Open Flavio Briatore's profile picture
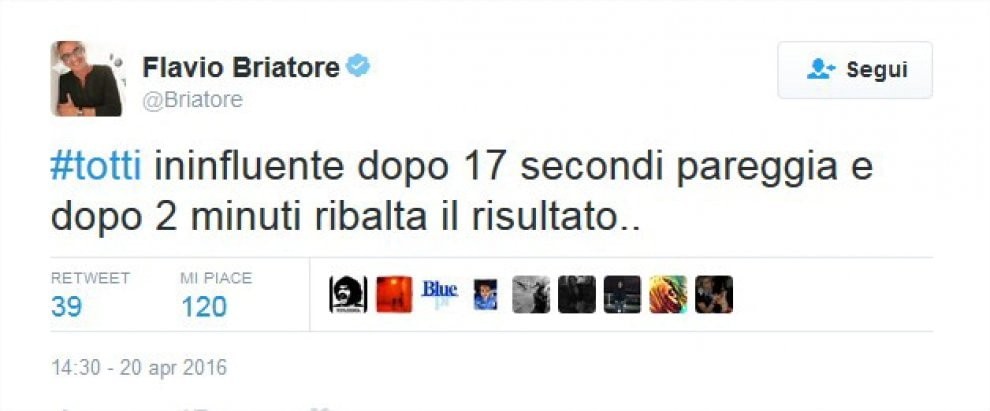This screenshot has width=990, height=411. [x=86, y=78]
